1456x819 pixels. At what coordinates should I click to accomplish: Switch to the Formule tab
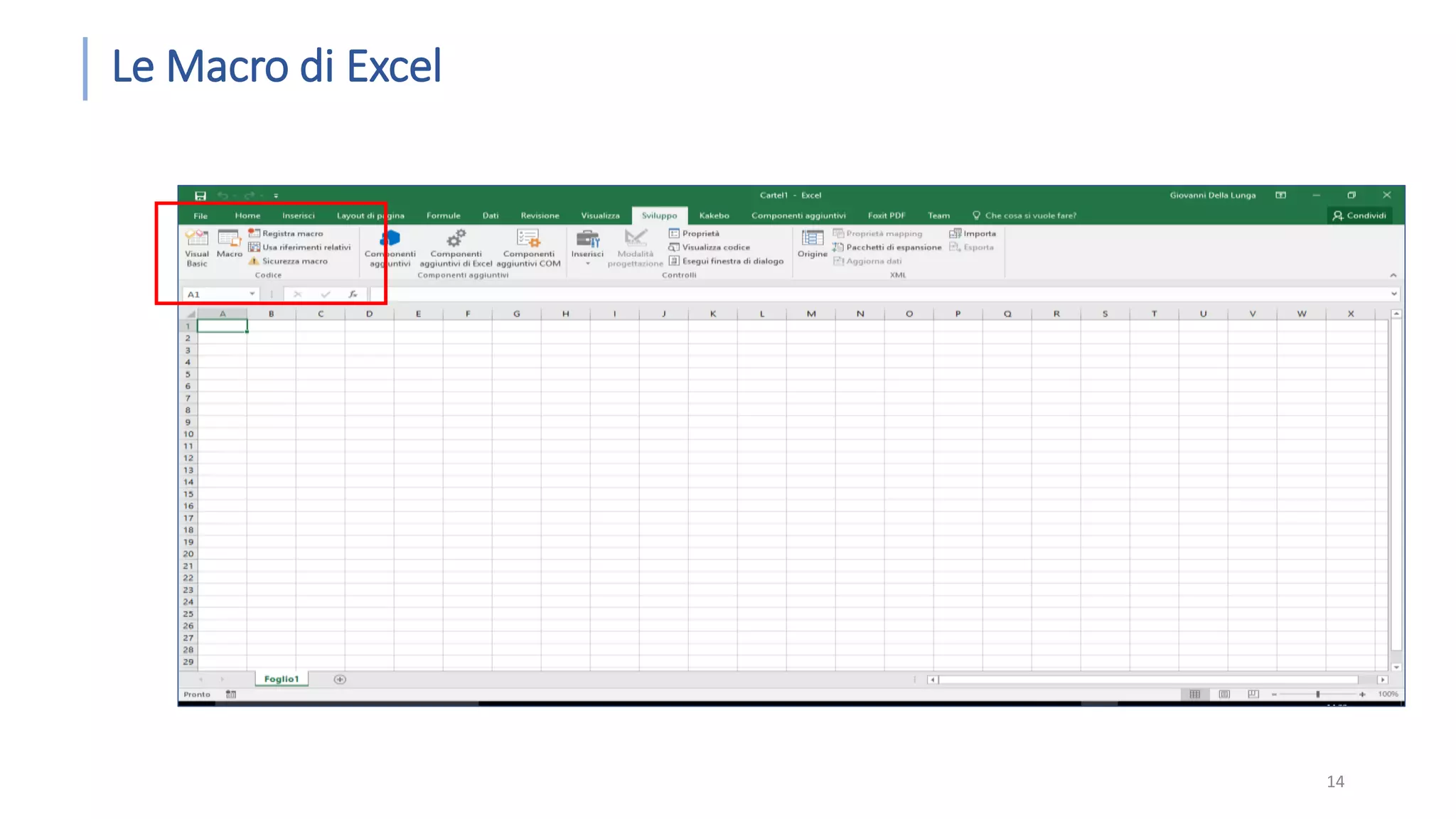click(444, 215)
